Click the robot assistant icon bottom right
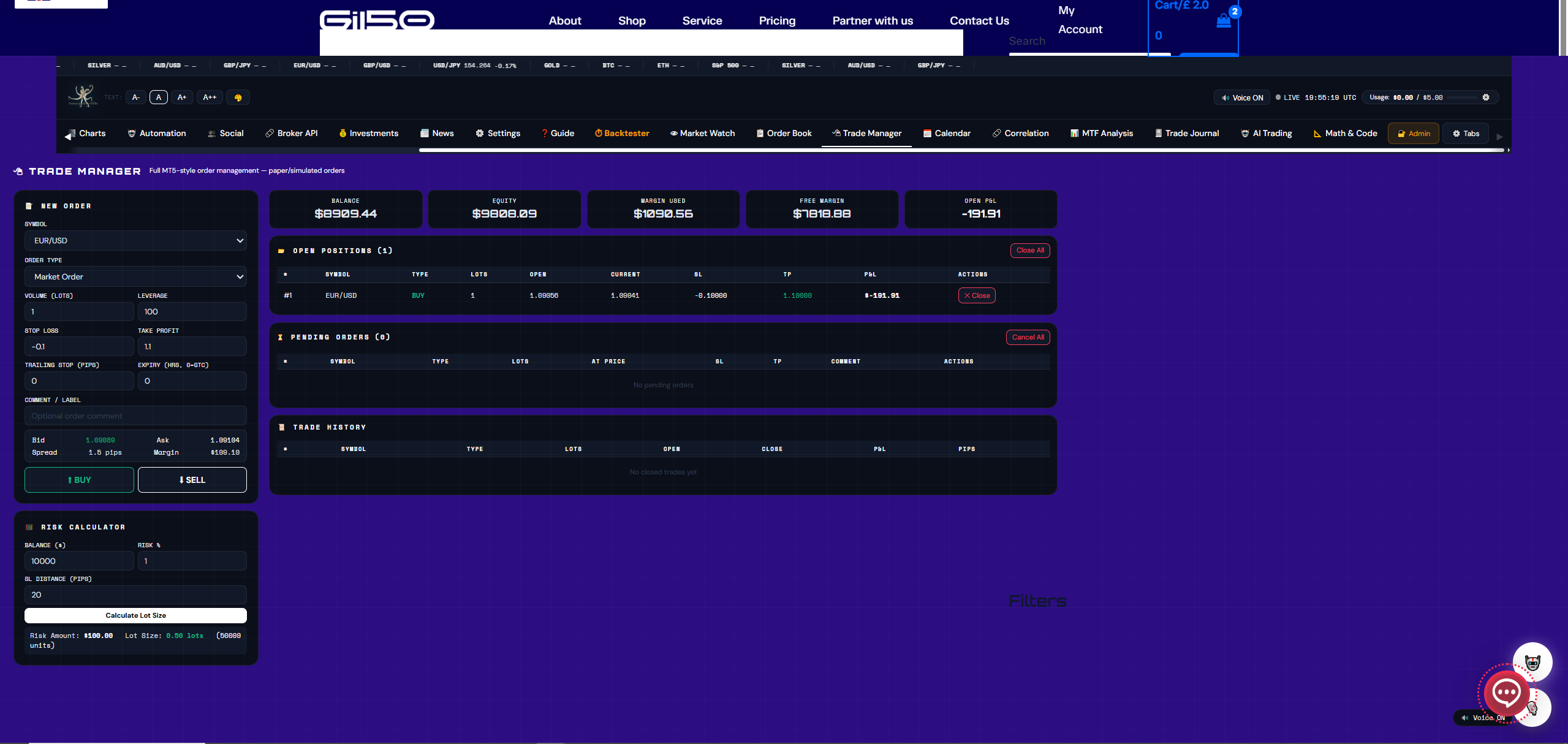The height and width of the screenshot is (744, 1568). (x=1532, y=662)
